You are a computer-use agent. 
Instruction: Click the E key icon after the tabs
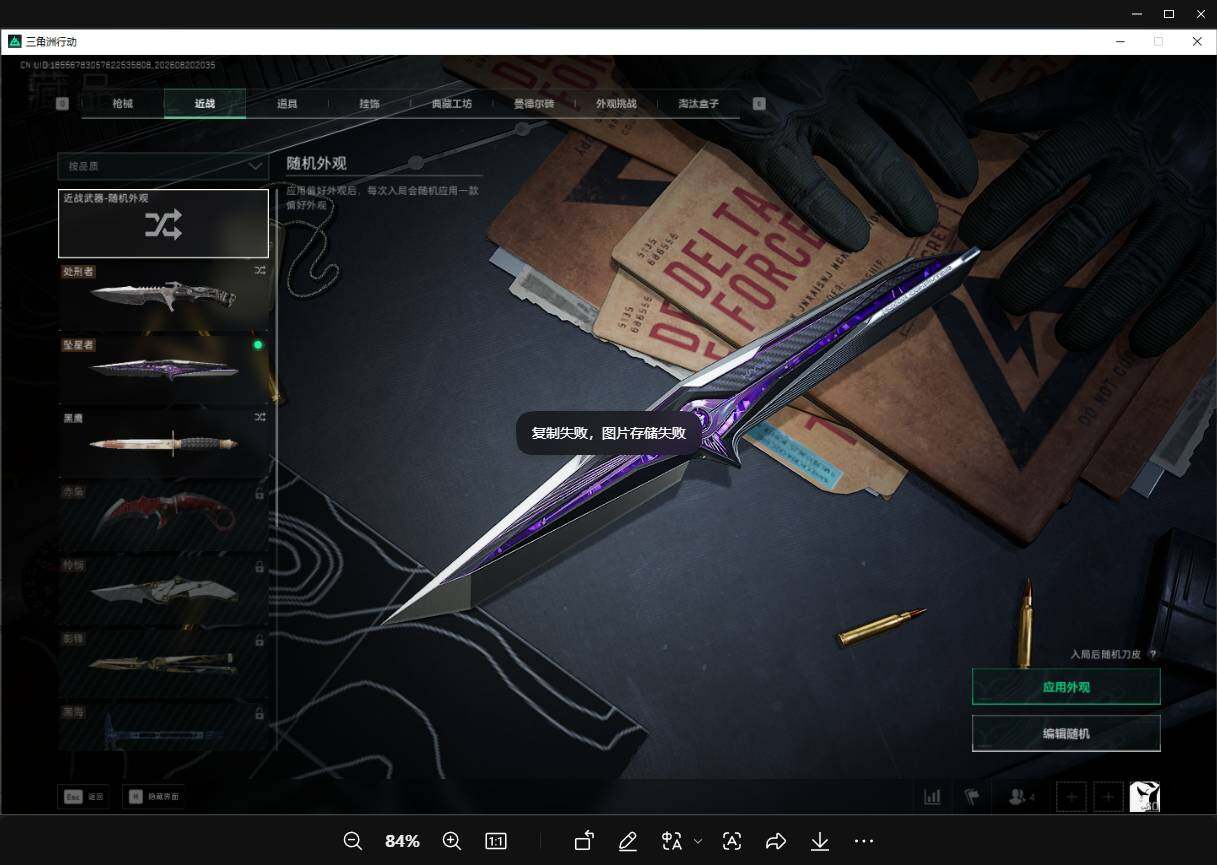(x=758, y=103)
